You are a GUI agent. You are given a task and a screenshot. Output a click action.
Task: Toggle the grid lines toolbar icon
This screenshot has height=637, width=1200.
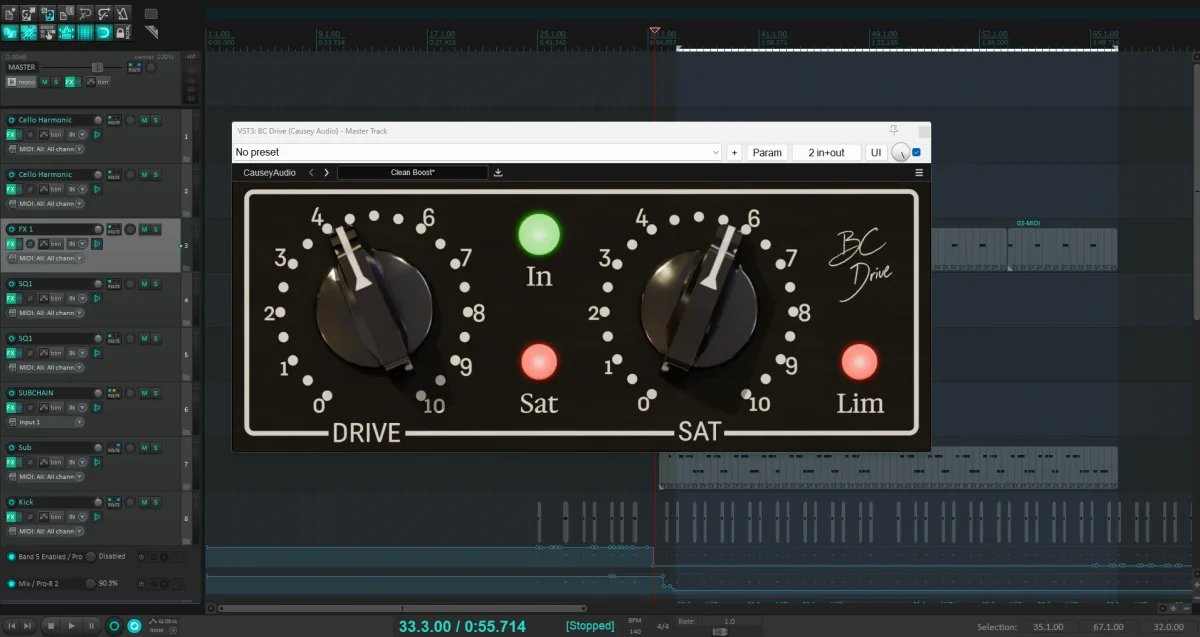coord(86,32)
